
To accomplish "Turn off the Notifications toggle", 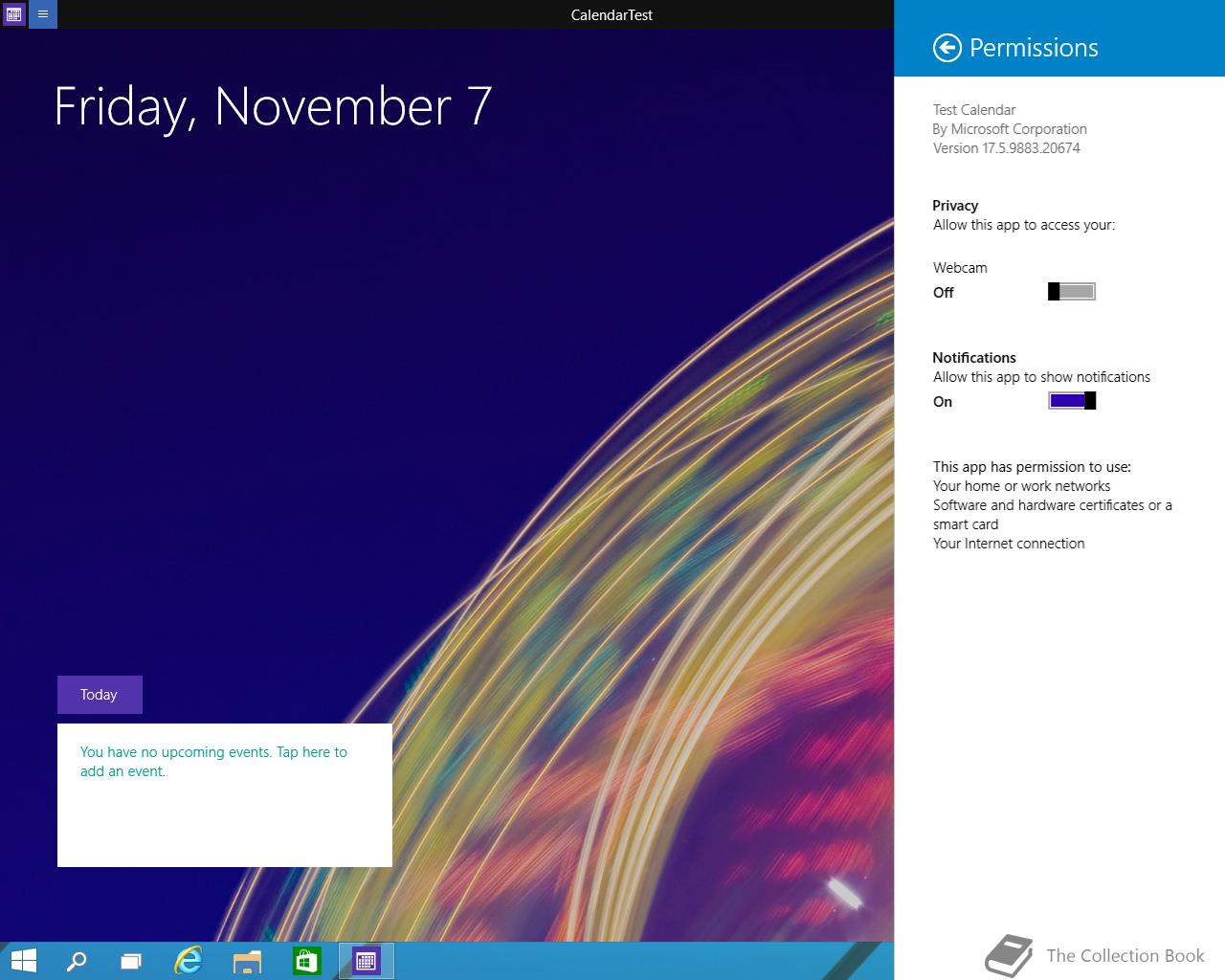I will [x=1072, y=401].
